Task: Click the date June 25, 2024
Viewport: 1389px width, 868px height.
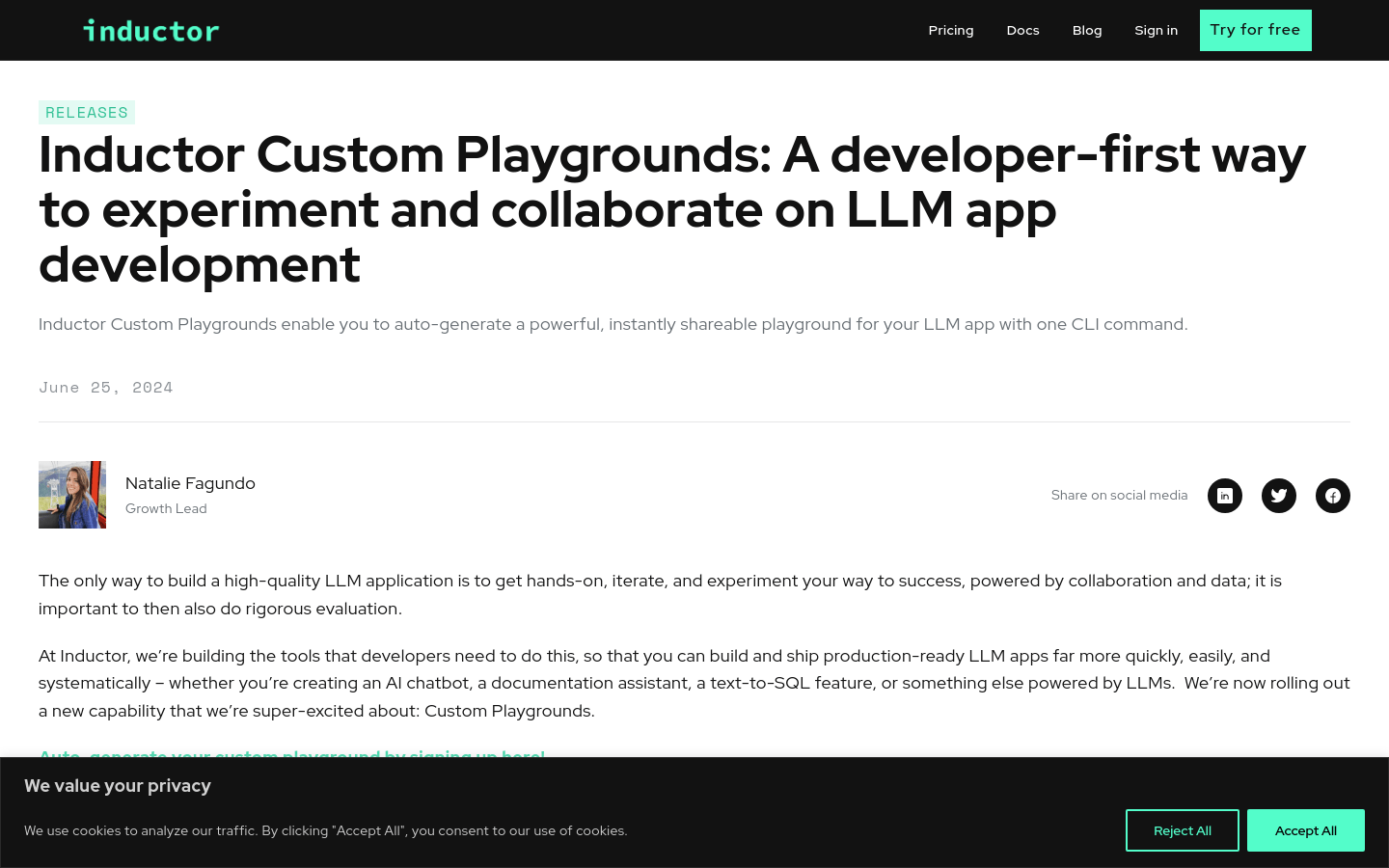Action: [x=106, y=388]
